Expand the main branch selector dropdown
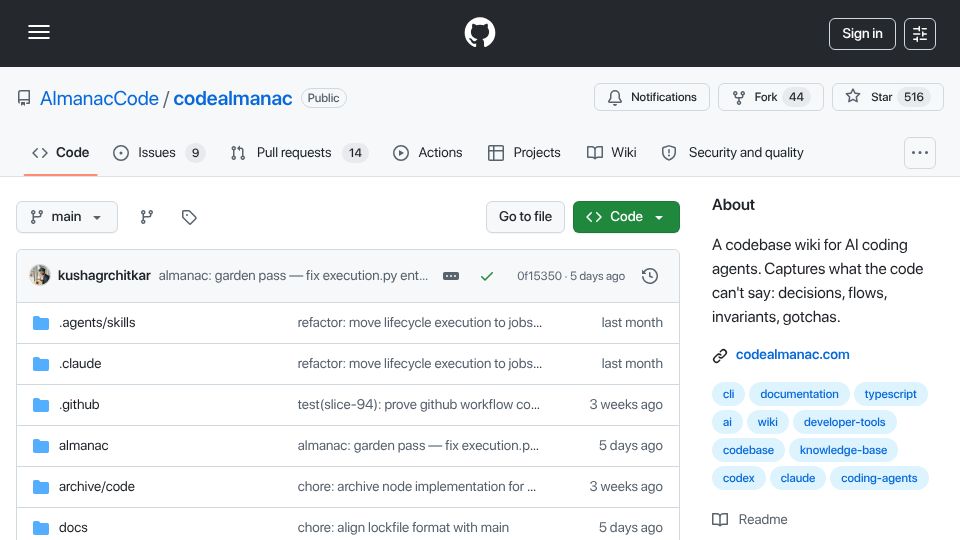The height and width of the screenshot is (540, 960). tap(67, 217)
